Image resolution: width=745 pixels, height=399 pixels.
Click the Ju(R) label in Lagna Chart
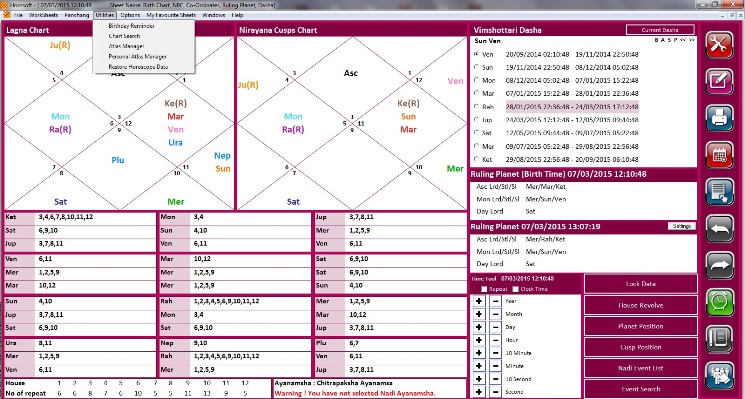pos(60,46)
